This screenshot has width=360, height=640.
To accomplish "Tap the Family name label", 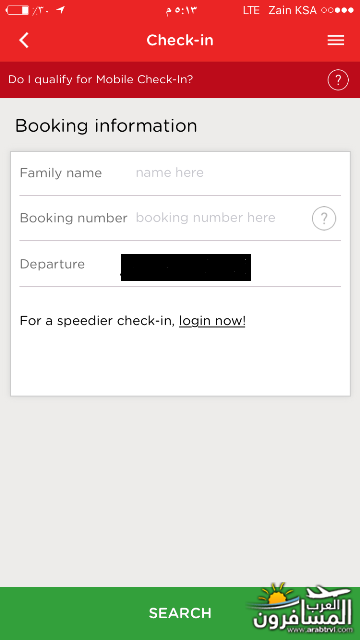I will click(x=61, y=173).
